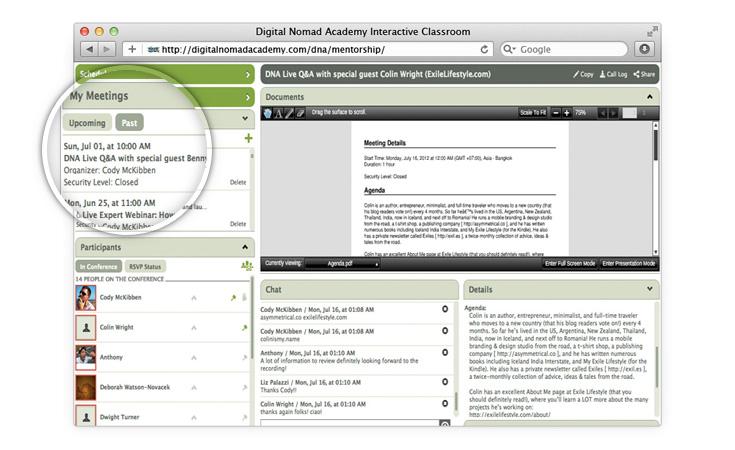735x450 pixels.
Task: Click Copy in meeting header
Action: pyautogui.click(x=583, y=74)
